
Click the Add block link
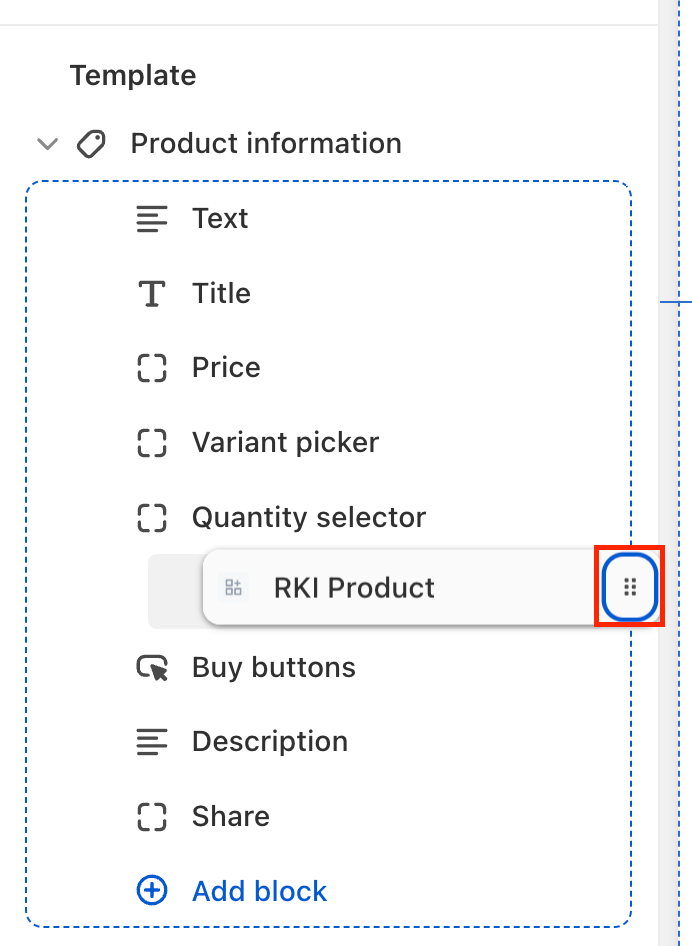(x=259, y=891)
